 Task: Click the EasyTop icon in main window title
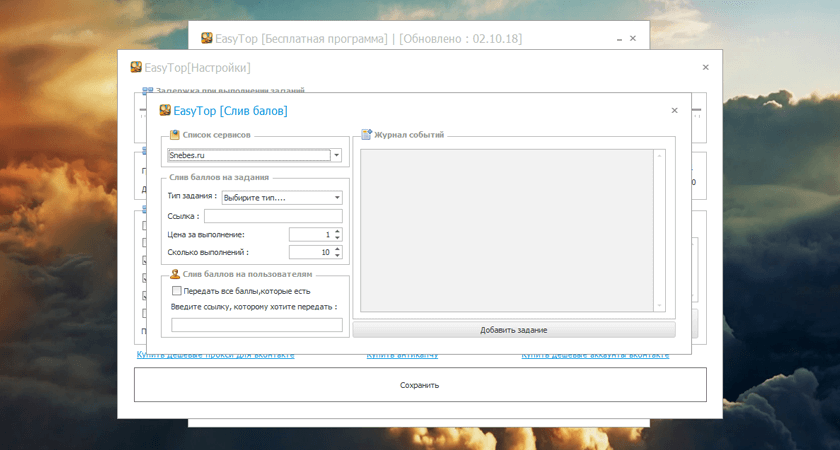[x=207, y=38]
